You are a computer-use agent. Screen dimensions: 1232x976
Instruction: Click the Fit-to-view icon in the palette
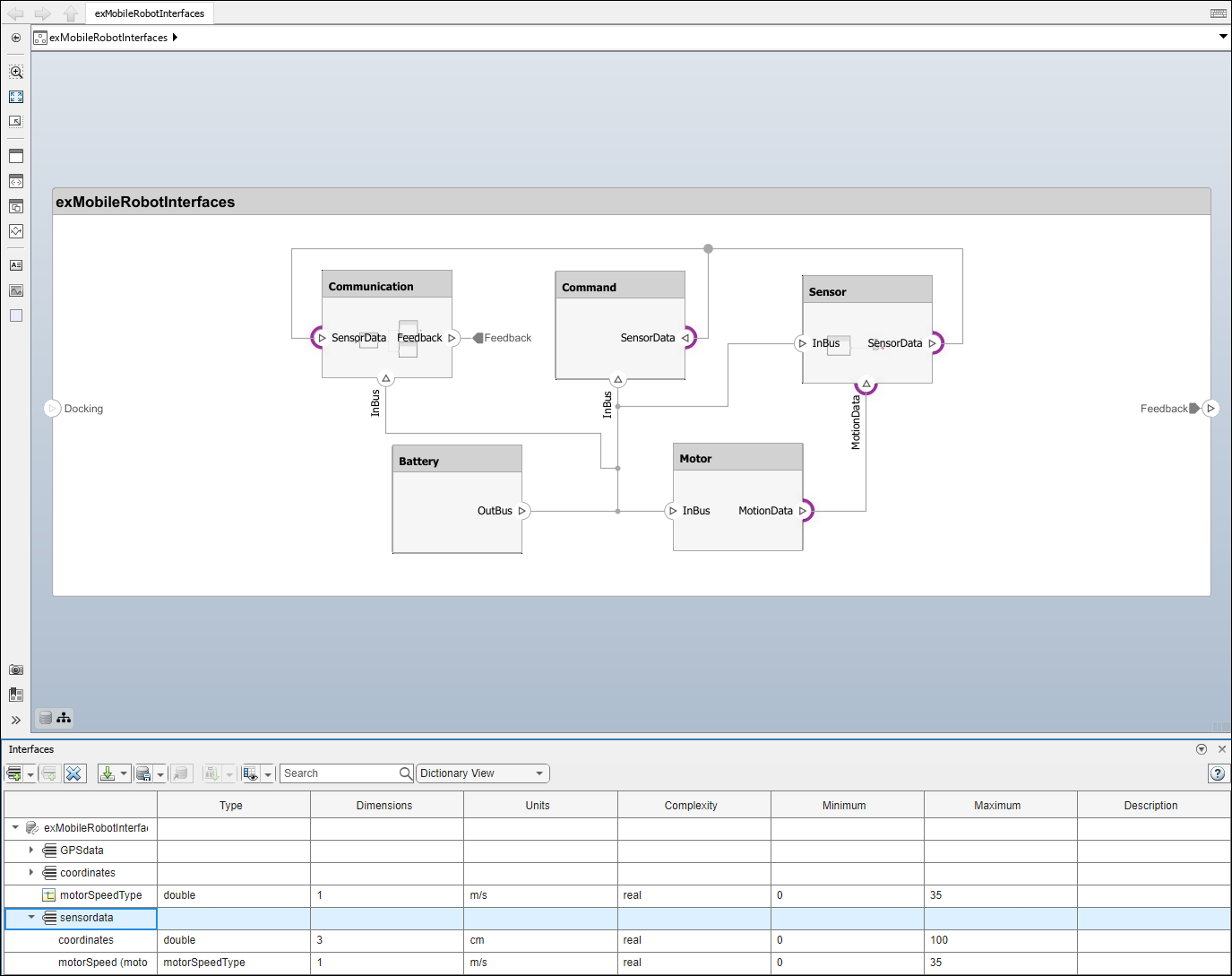pos(15,97)
